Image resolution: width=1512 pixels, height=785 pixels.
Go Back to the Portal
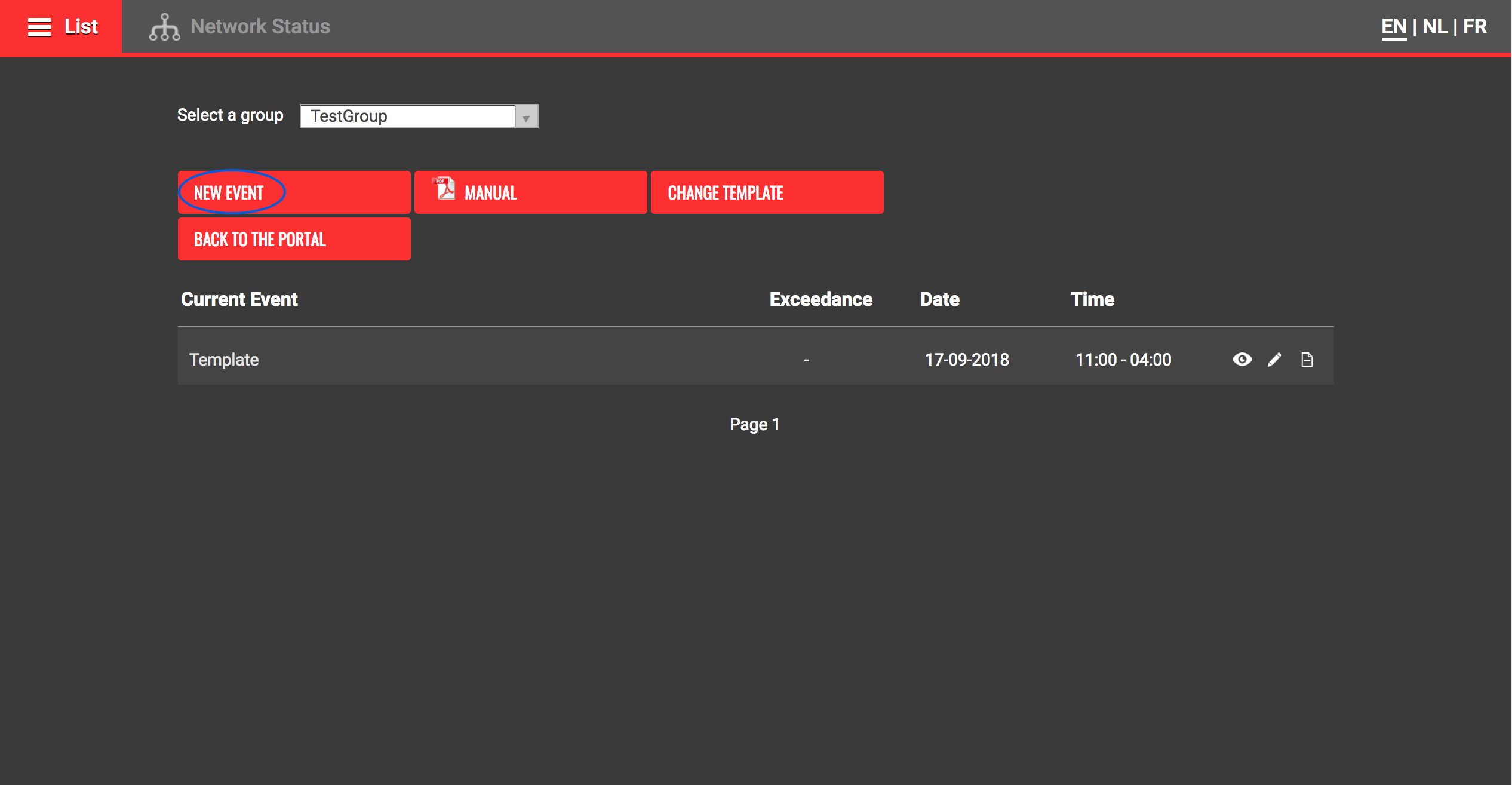[x=294, y=240]
